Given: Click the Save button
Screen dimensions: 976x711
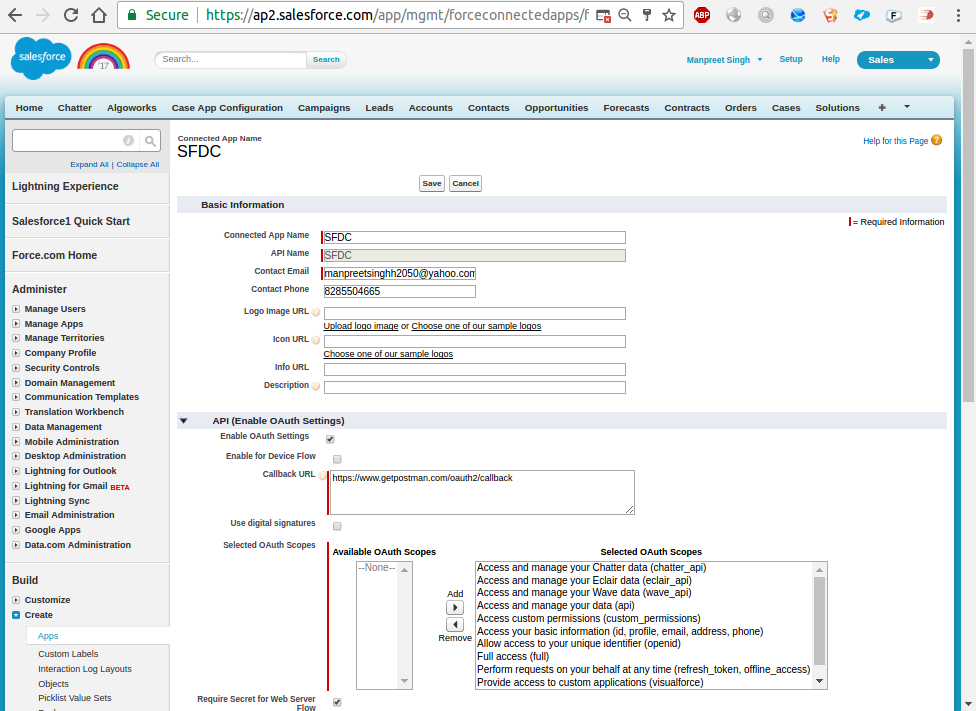Looking at the screenshot, I should pyautogui.click(x=432, y=184).
